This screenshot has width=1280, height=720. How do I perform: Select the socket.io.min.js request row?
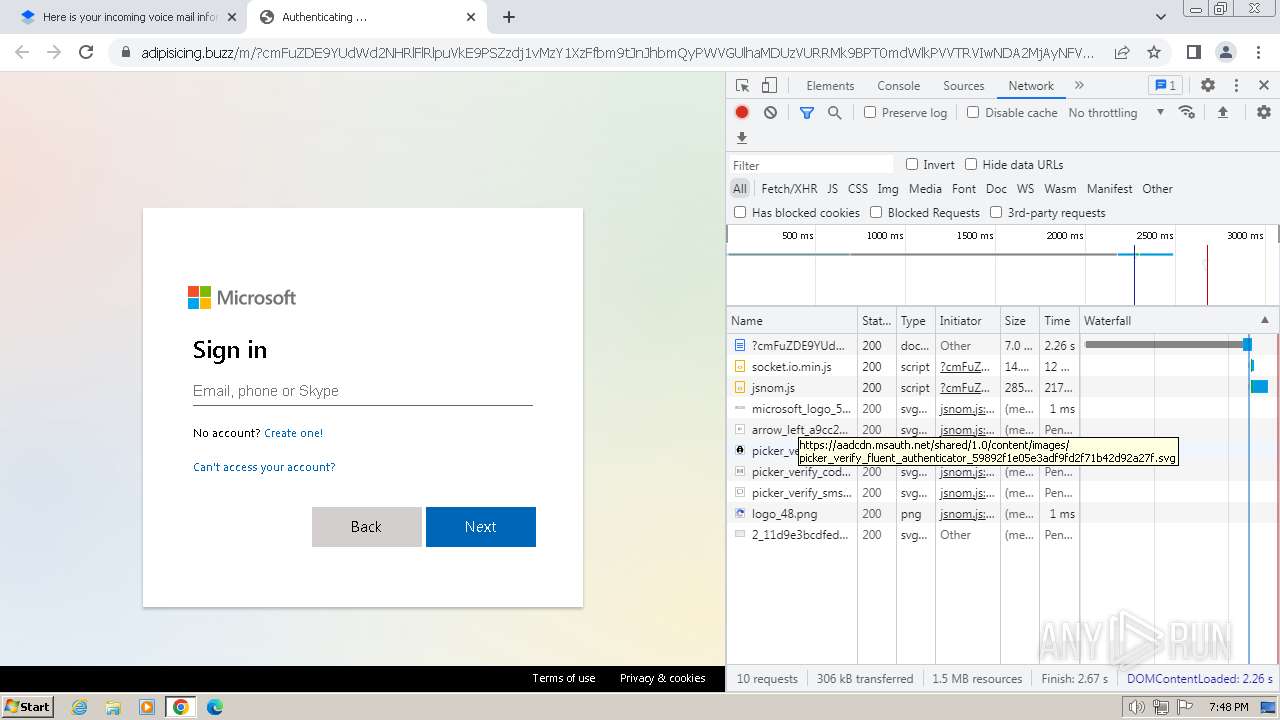tap(1002, 367)
